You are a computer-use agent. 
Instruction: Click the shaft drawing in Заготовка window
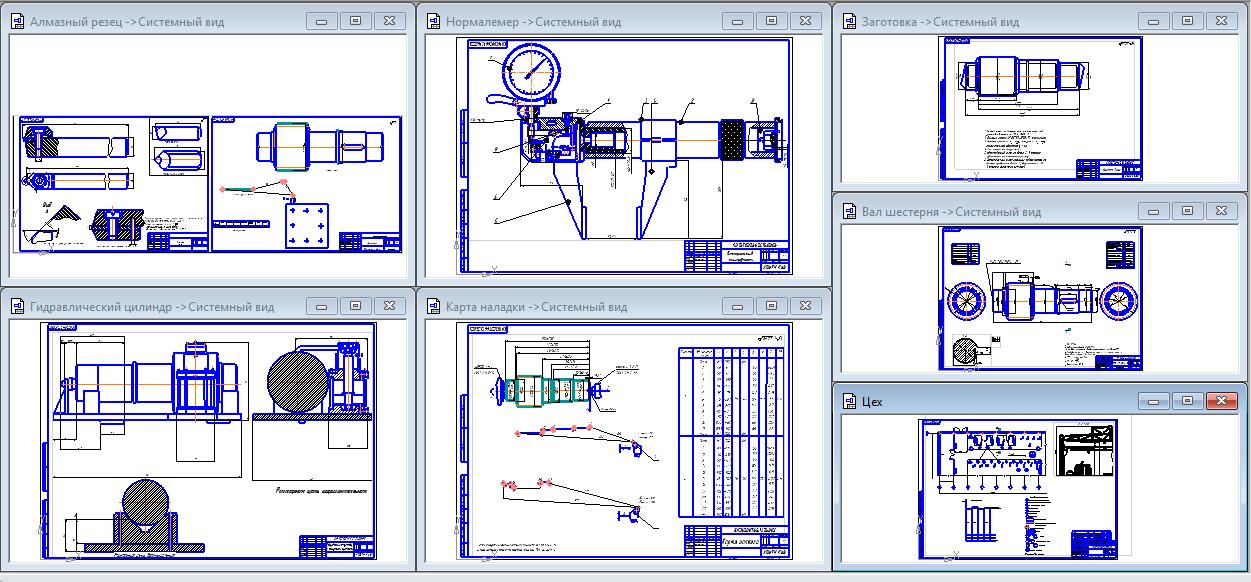(1022, 77)
